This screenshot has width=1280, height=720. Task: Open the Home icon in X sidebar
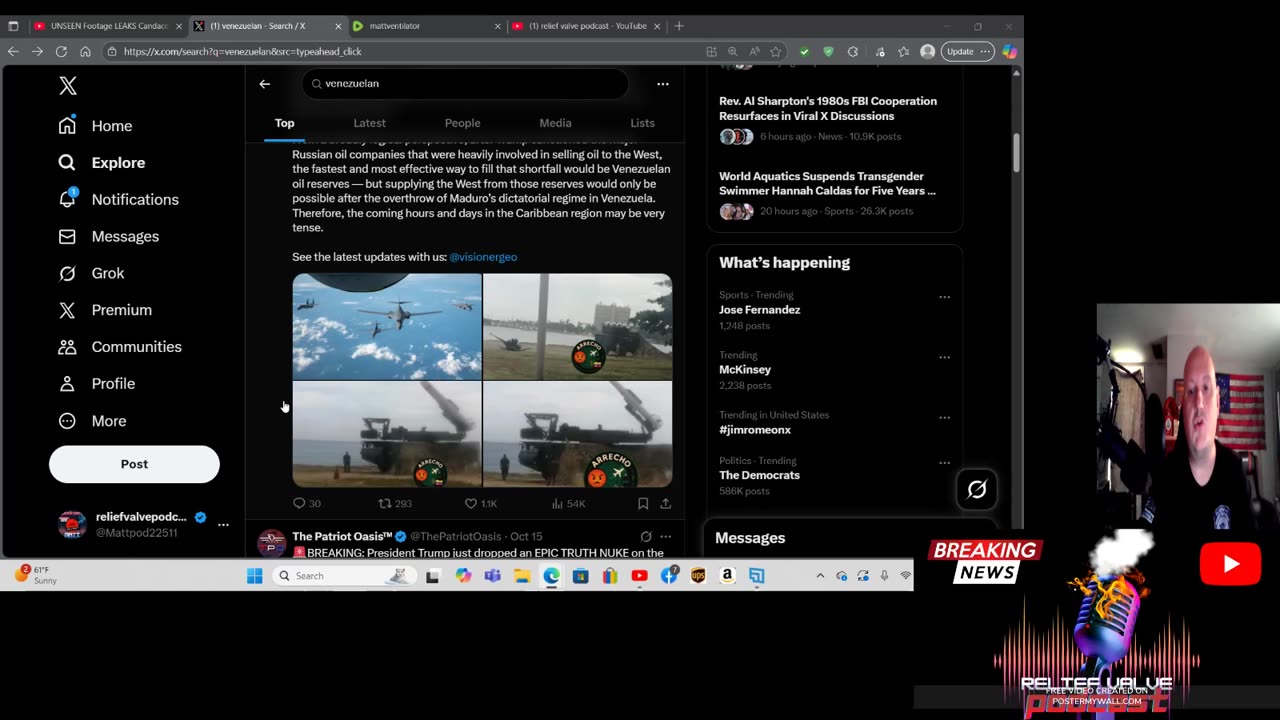point(67,125)
